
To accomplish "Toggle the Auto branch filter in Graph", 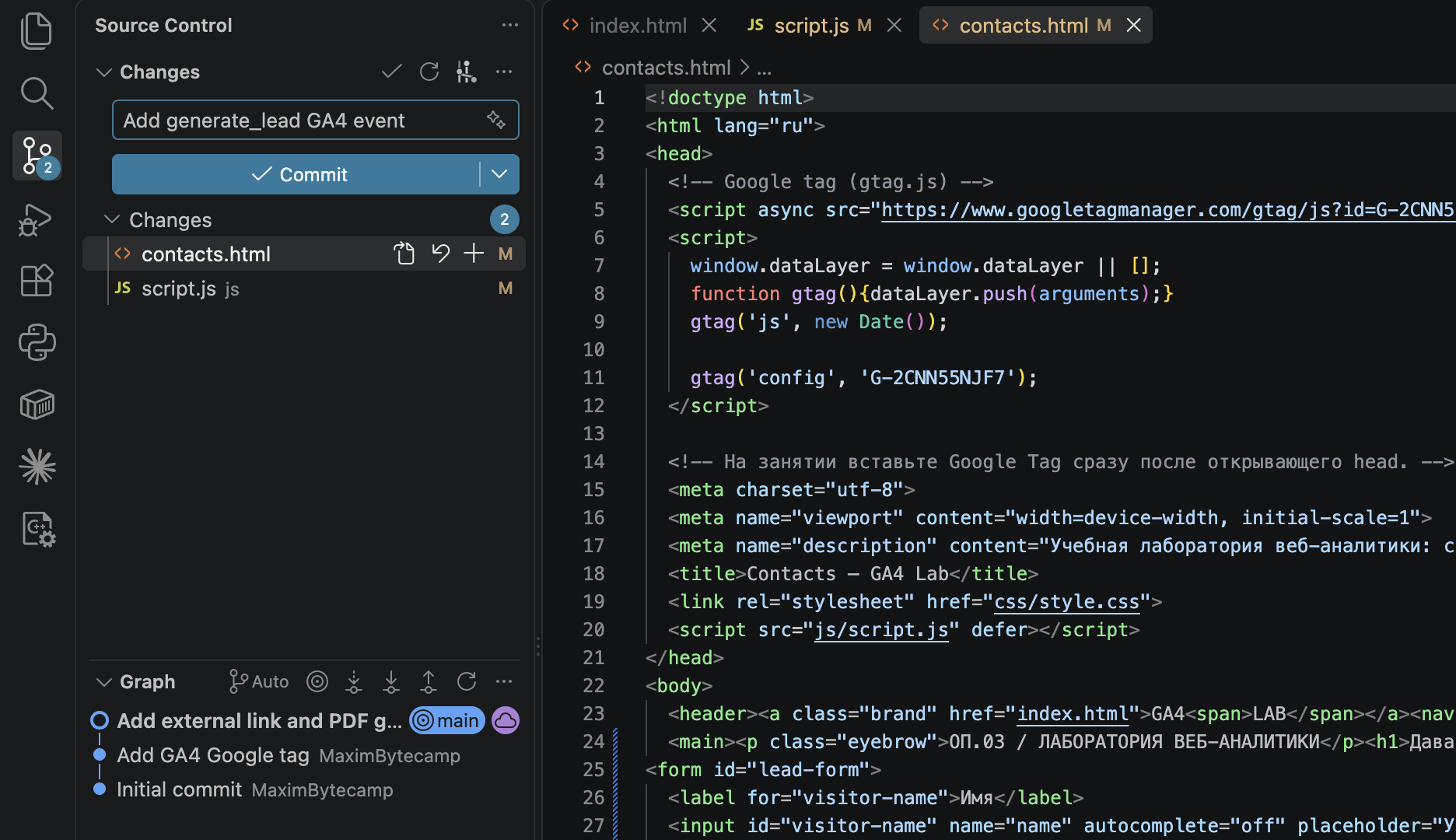I will pos(259,681).
